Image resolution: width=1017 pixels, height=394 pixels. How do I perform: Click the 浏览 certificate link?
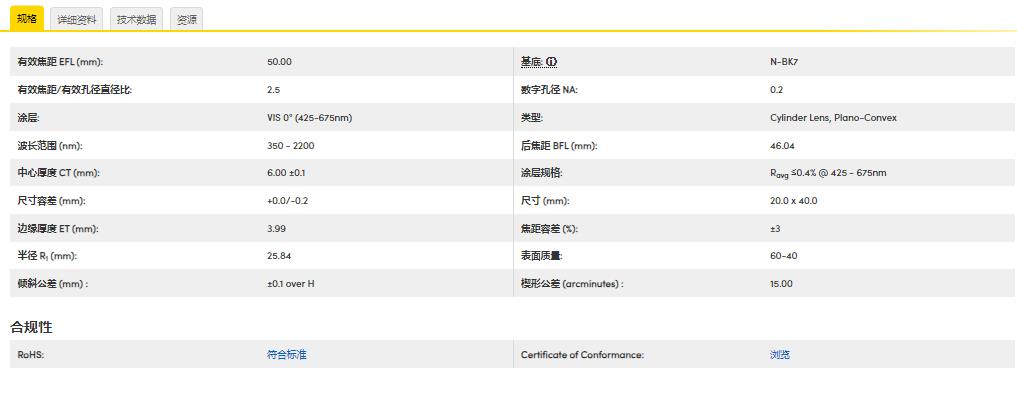click(780, 354)
